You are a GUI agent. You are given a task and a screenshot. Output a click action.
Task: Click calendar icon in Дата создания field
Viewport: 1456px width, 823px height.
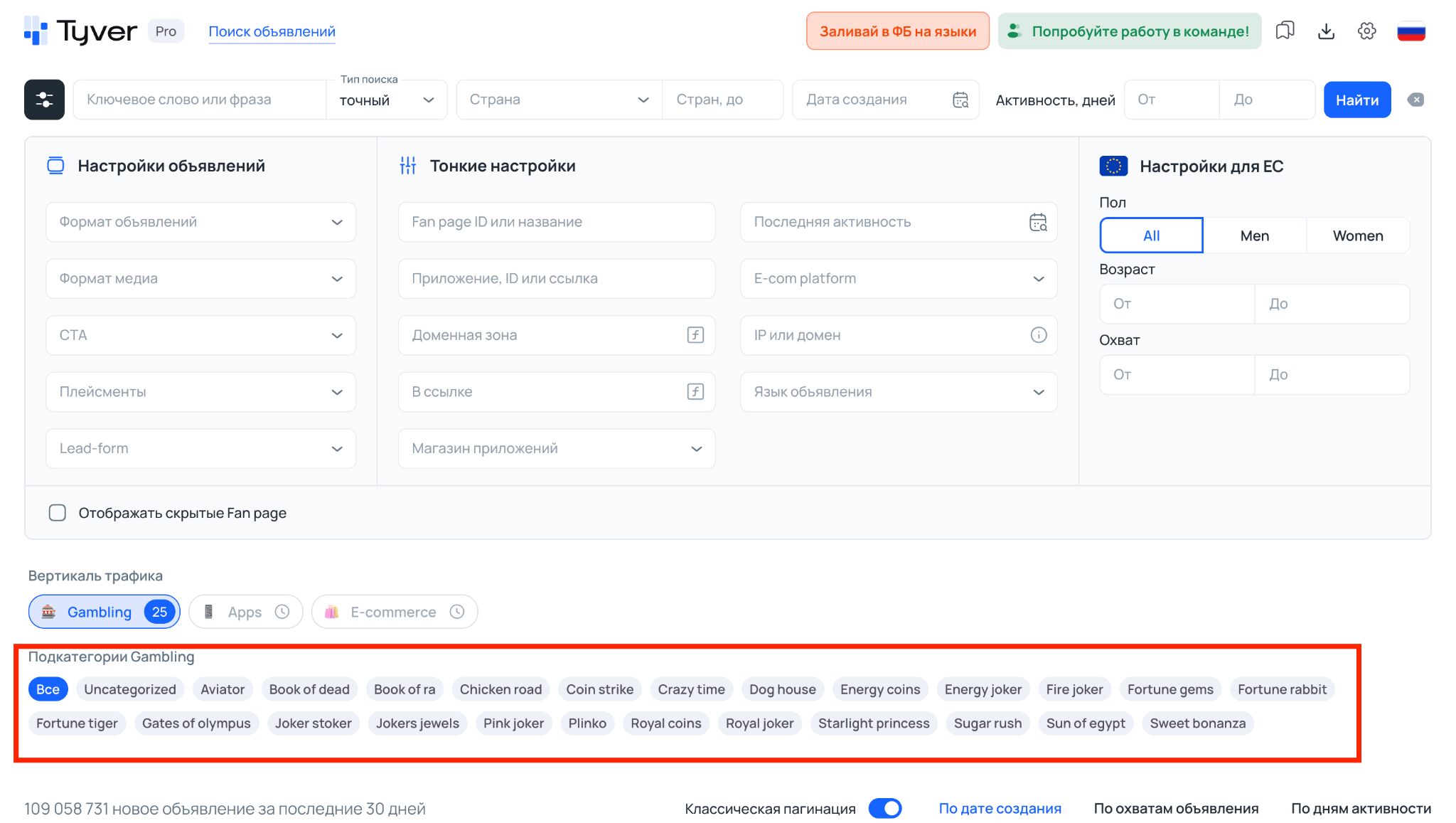point(960,100)
